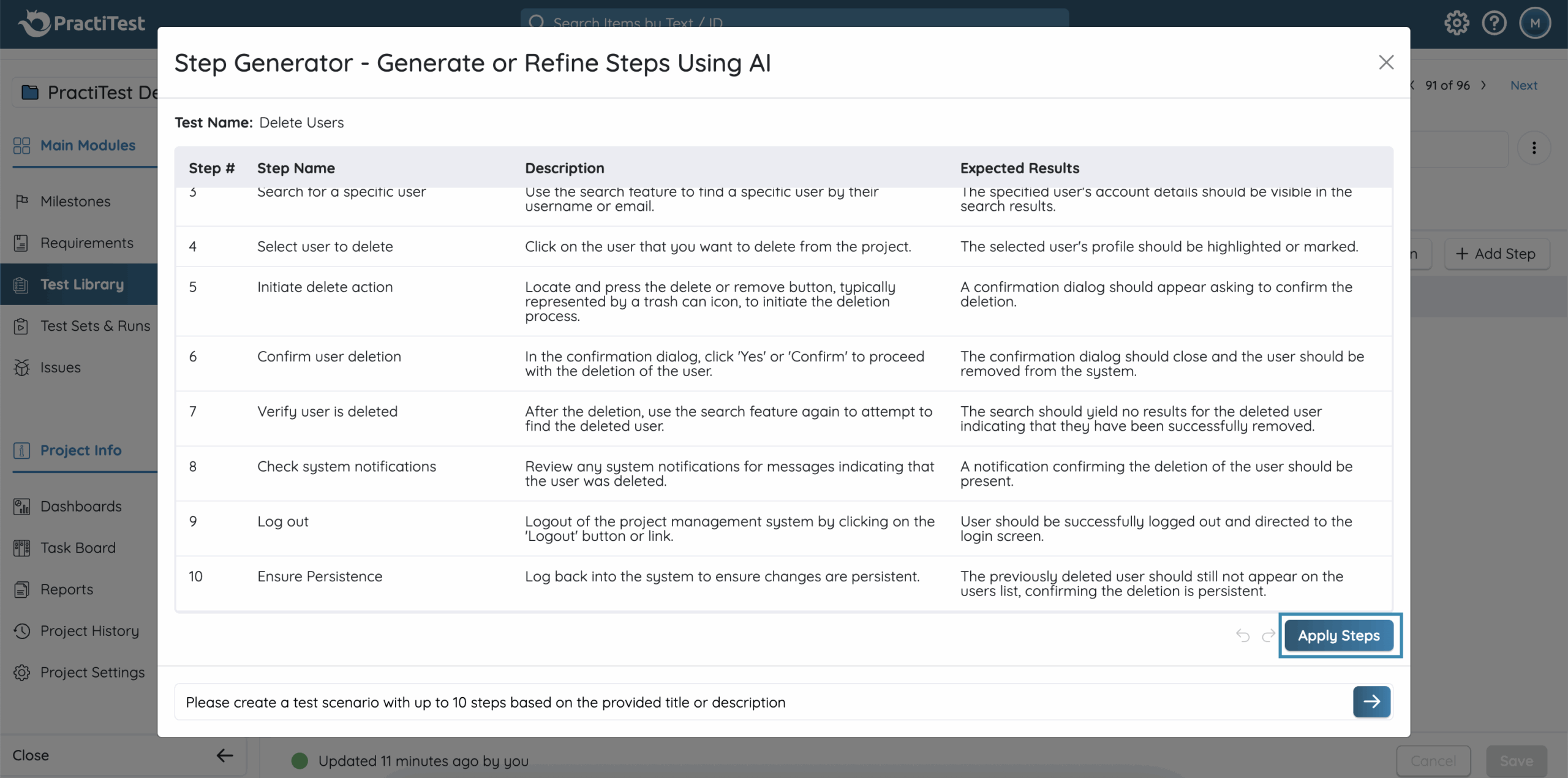Open the Milestones section in the sidebar
Image resolution: width=1568 pixels, height=778 pixels.
[x=75, y=201]
